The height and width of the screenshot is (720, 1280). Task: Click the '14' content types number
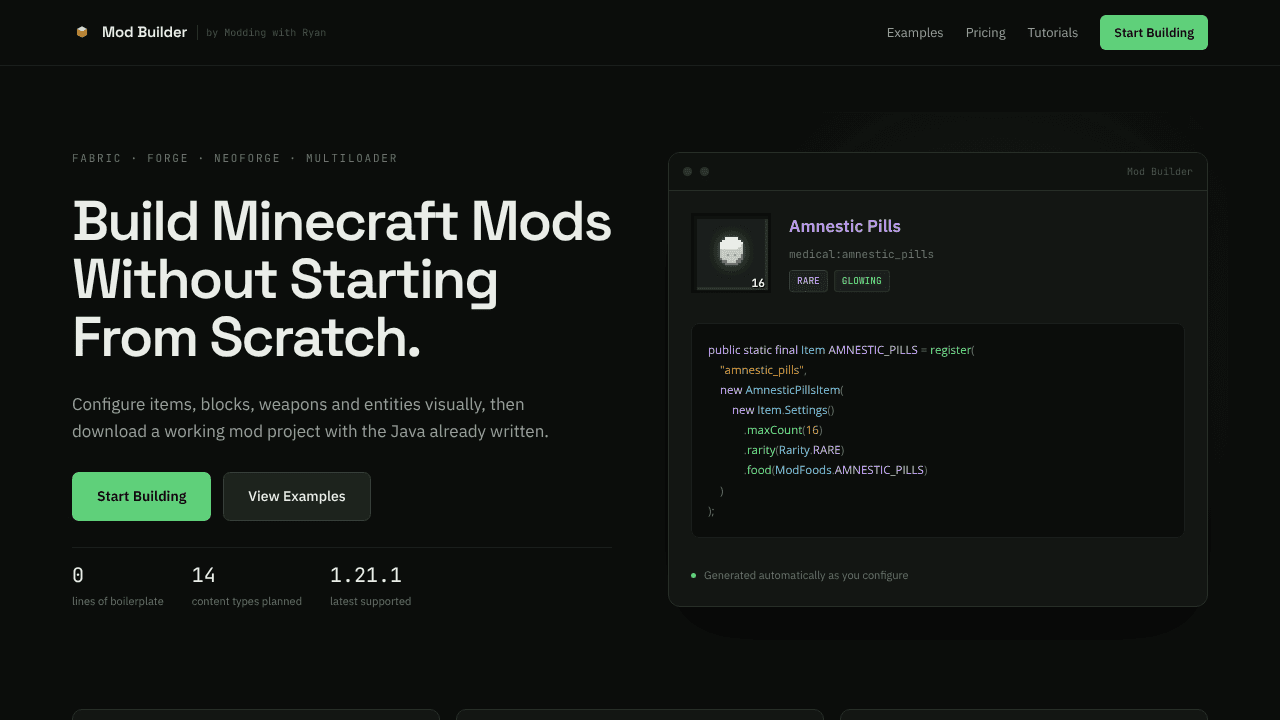[x=204, y=575]
